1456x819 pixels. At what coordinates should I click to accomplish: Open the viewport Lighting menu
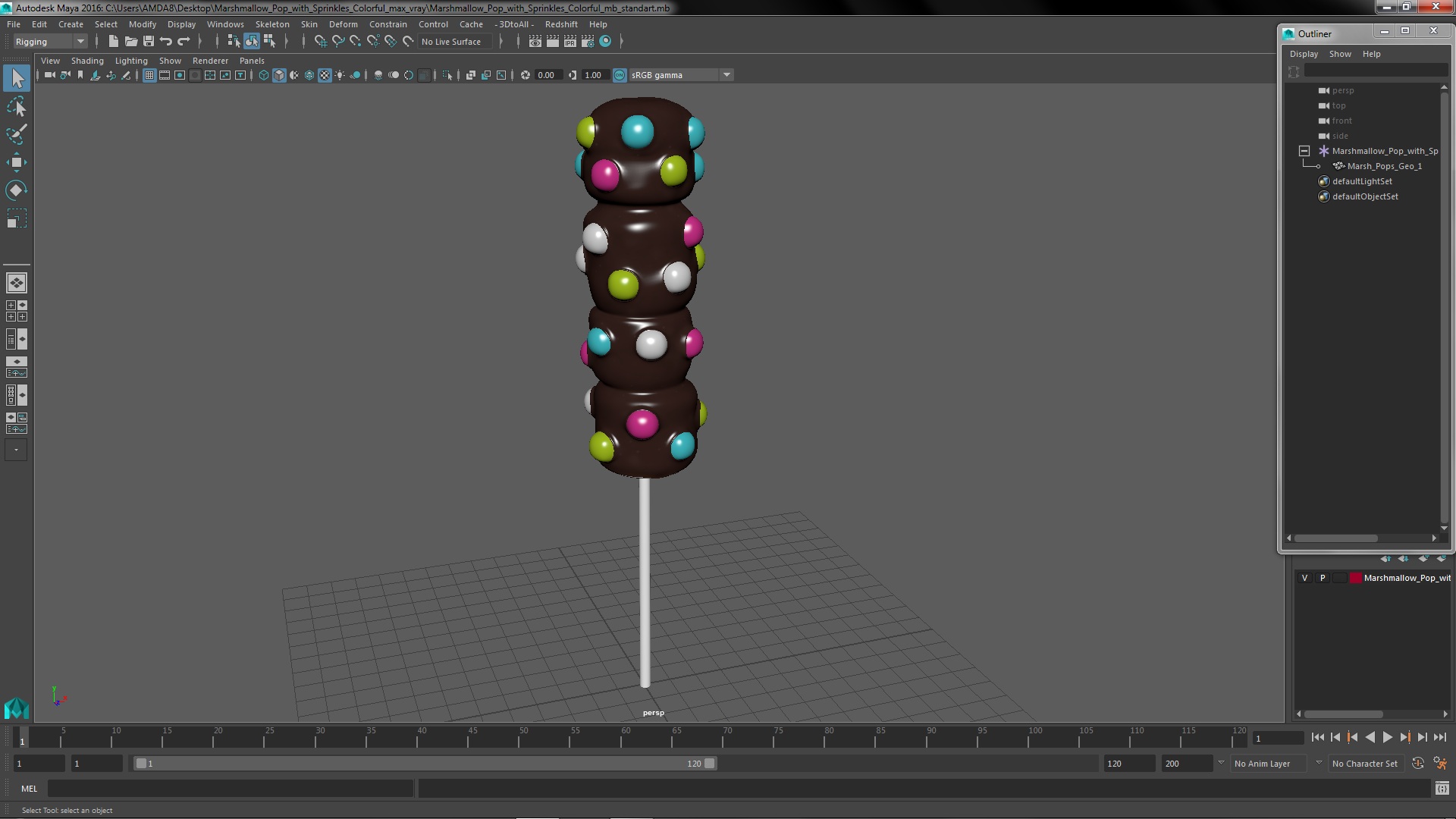click(x=131, y=61)
